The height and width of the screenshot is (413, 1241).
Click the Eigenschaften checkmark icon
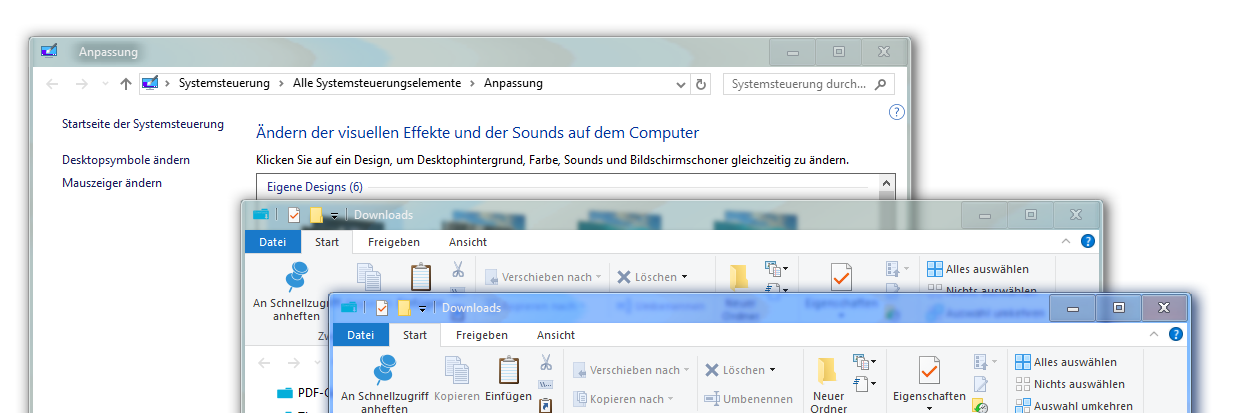pos(929,372)
